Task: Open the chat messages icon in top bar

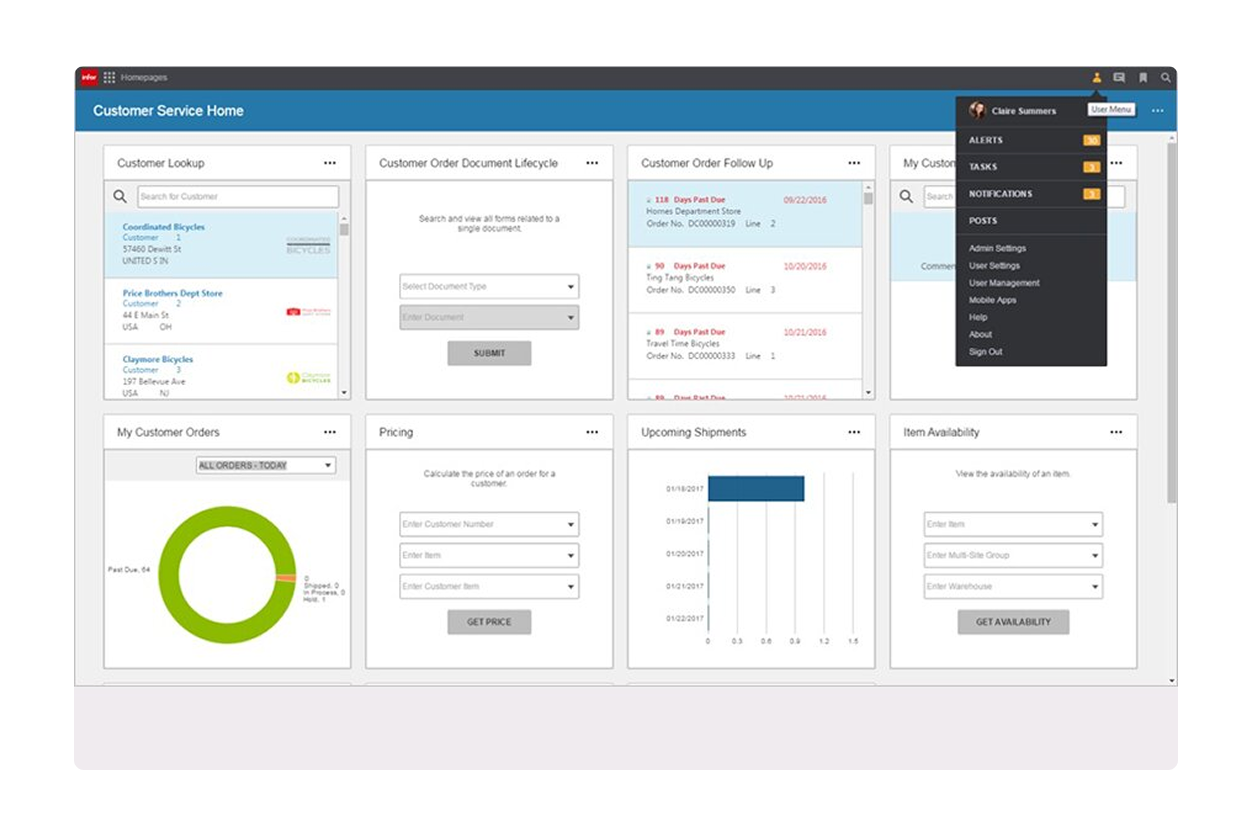Action: 1120,77
